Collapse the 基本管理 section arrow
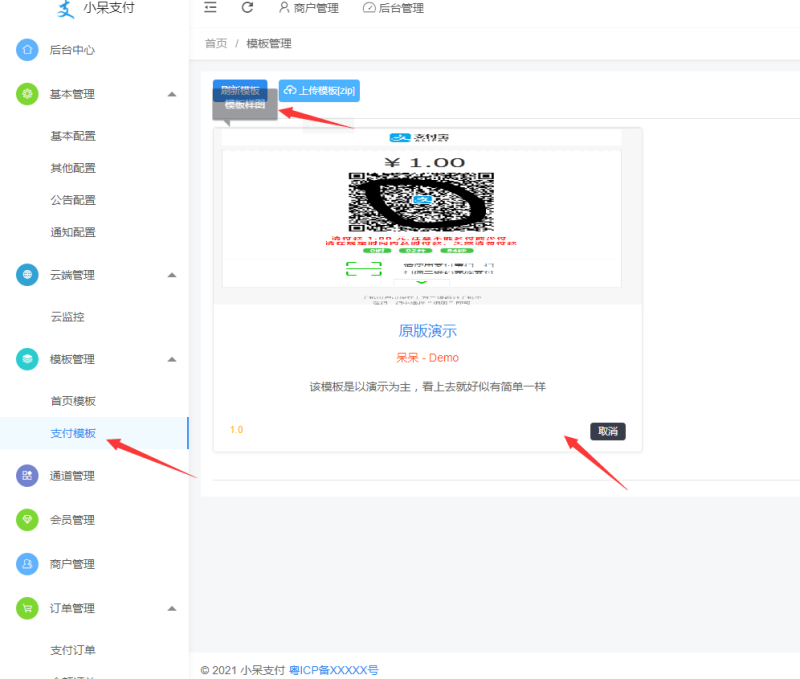The width and height of the screenshot is (800, 679). (x=172, y=94)
